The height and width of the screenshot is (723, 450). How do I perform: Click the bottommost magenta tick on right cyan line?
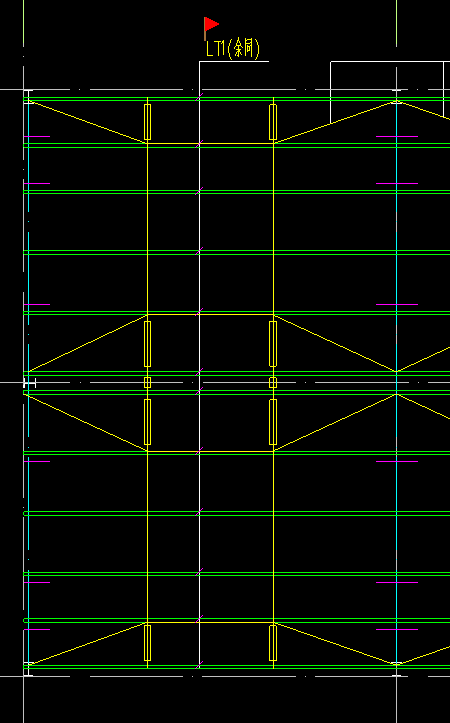point(397,629)
